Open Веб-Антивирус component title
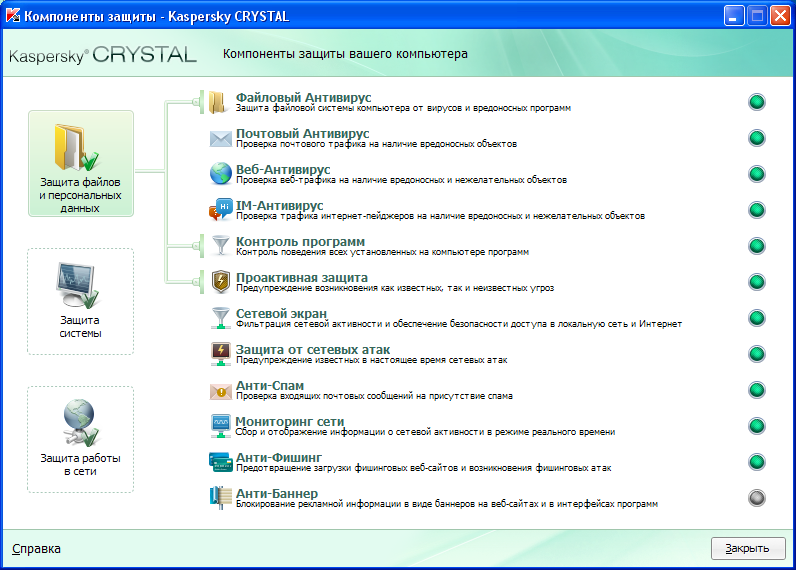This screenshot has height=570, width=796. 283,169
